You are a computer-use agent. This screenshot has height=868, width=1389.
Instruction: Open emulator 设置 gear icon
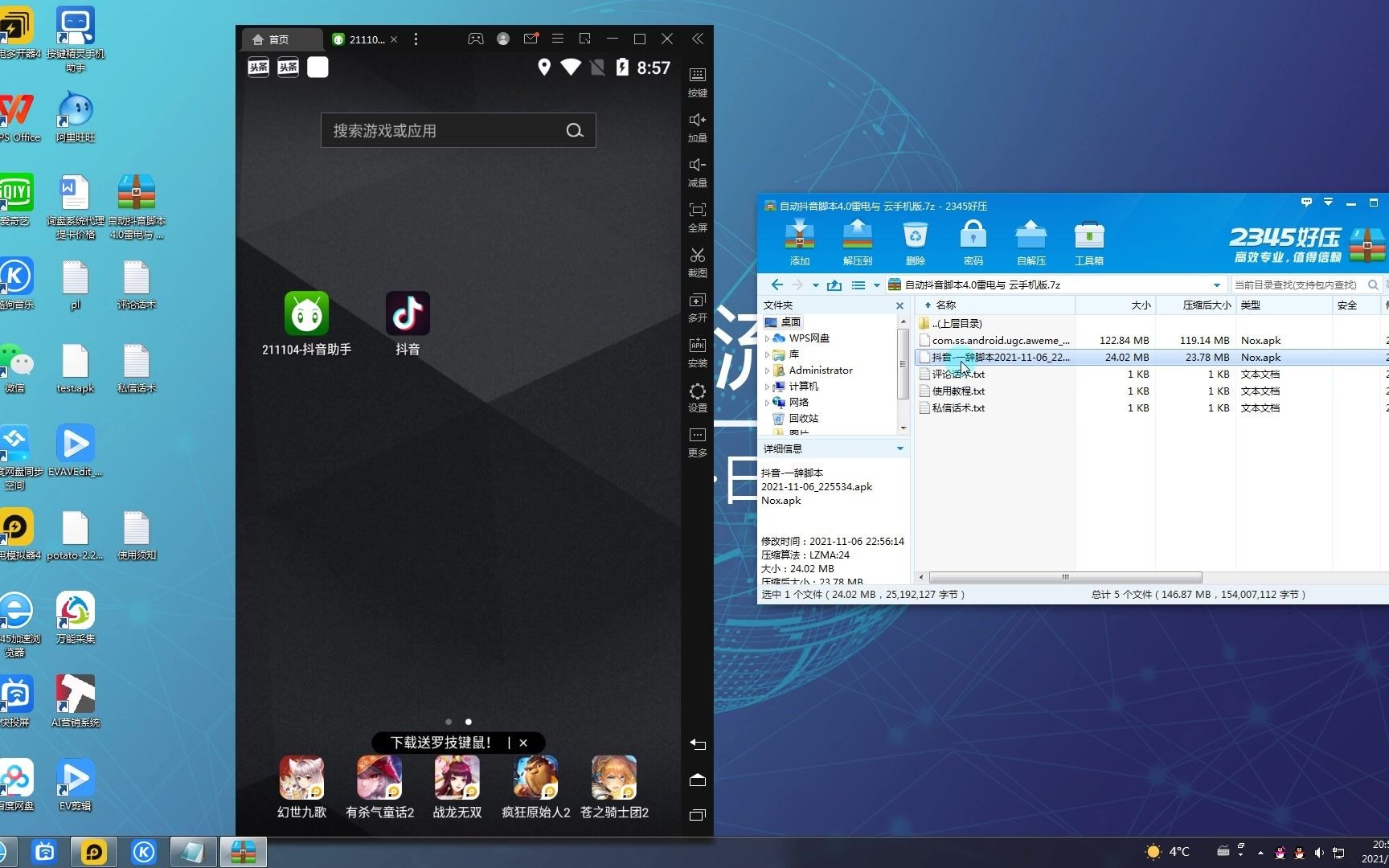(697, 391)
